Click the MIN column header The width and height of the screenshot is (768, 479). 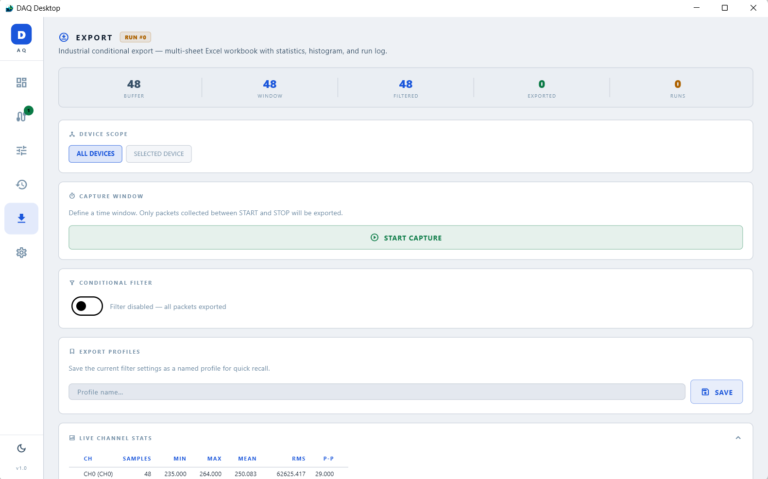[x=180, y=459]
